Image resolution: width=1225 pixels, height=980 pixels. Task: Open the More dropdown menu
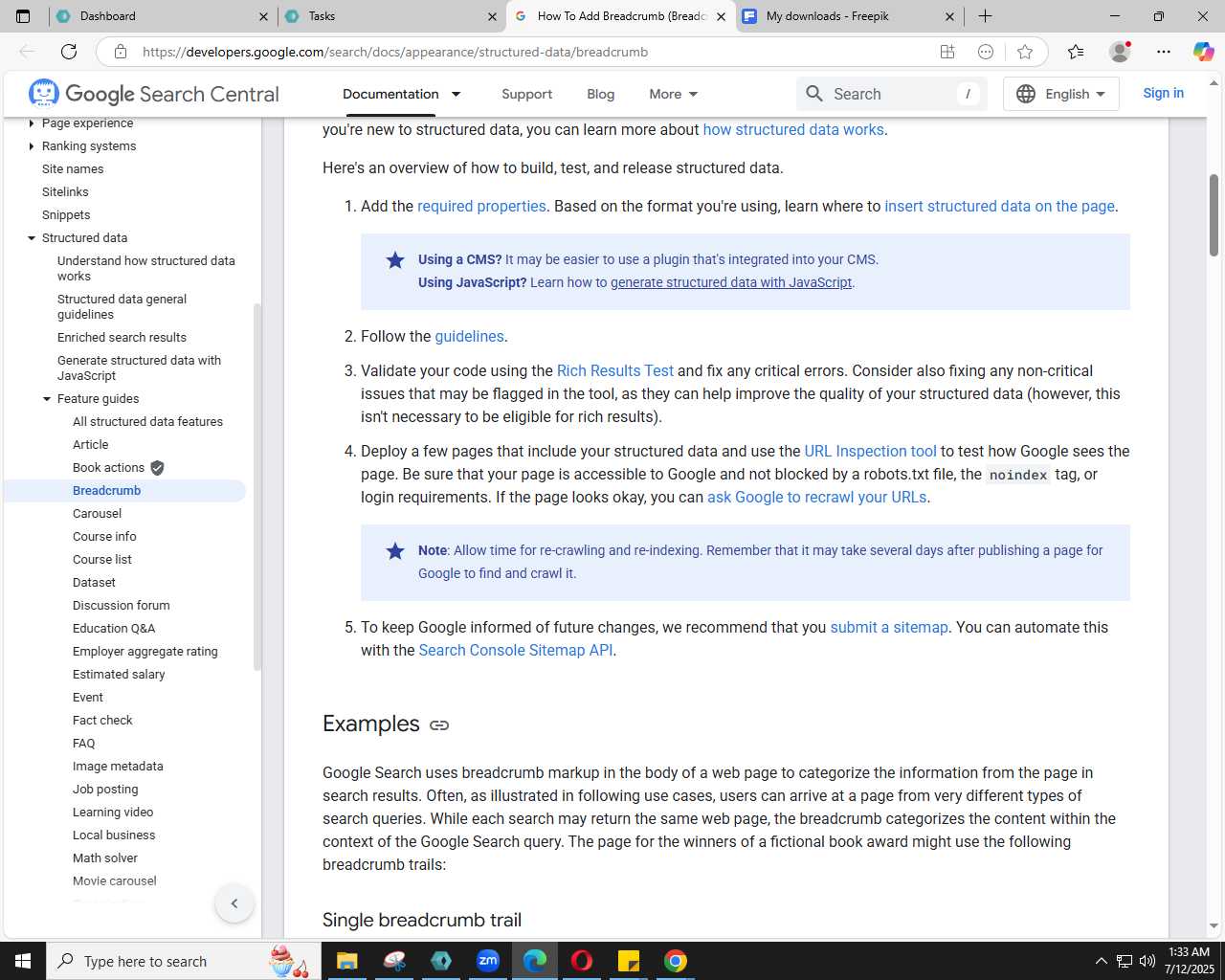pyautogui.click(x=673, y=94)
